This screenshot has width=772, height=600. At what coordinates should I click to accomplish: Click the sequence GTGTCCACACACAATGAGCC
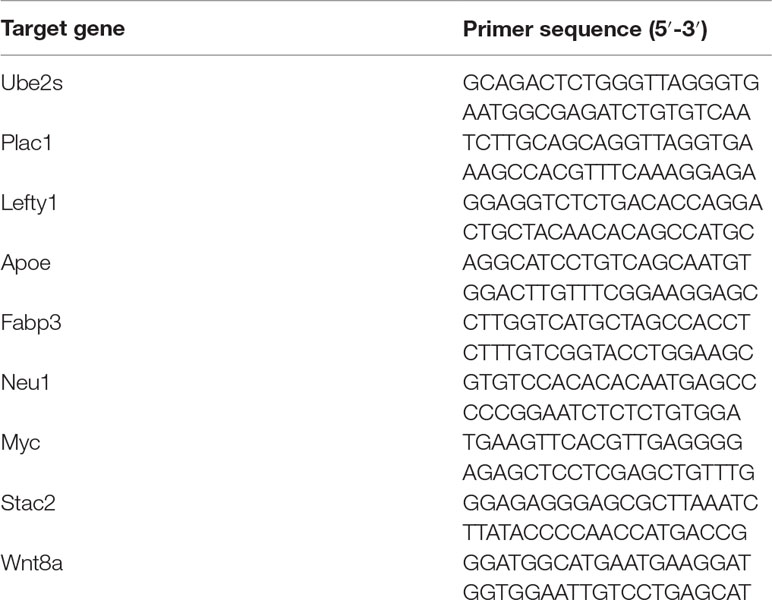(610, 383)
